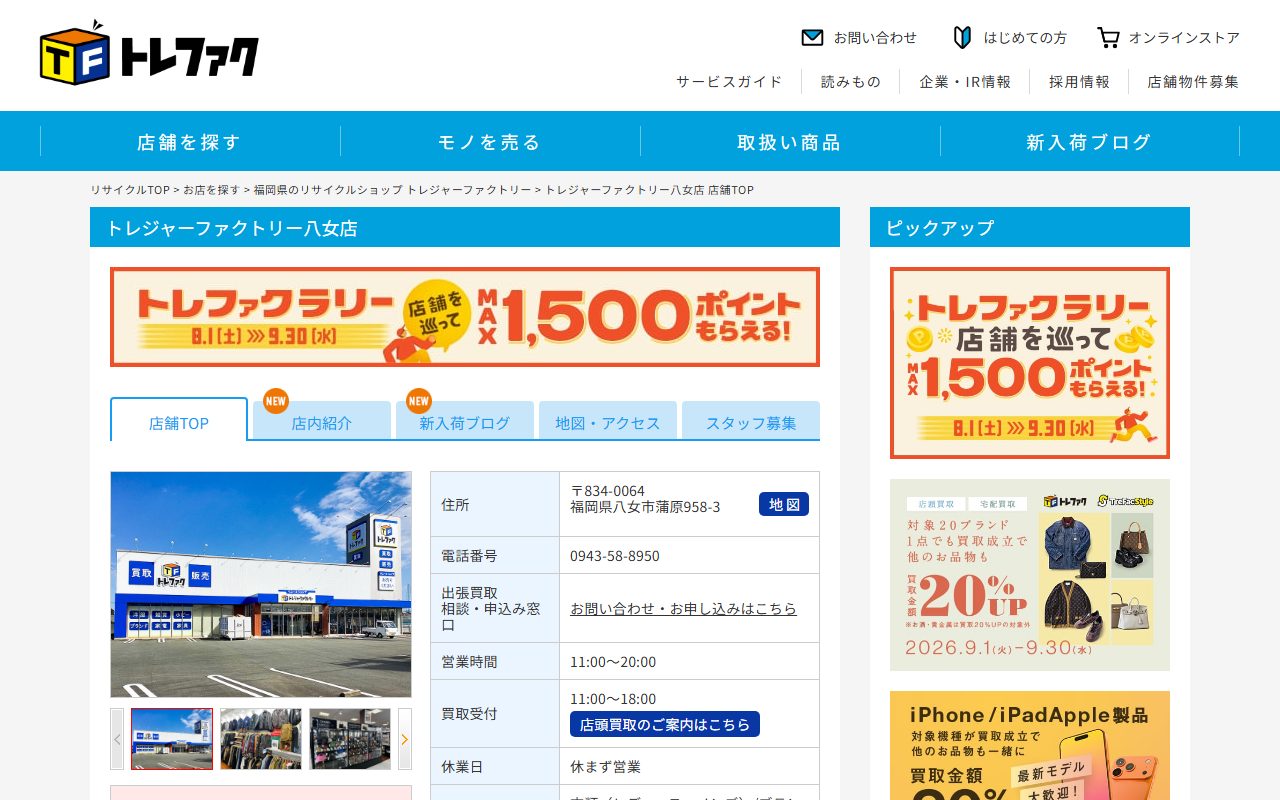Select the display shelf thumbnail
Screen dimensions: 1280x800
[x=350, y=739]
